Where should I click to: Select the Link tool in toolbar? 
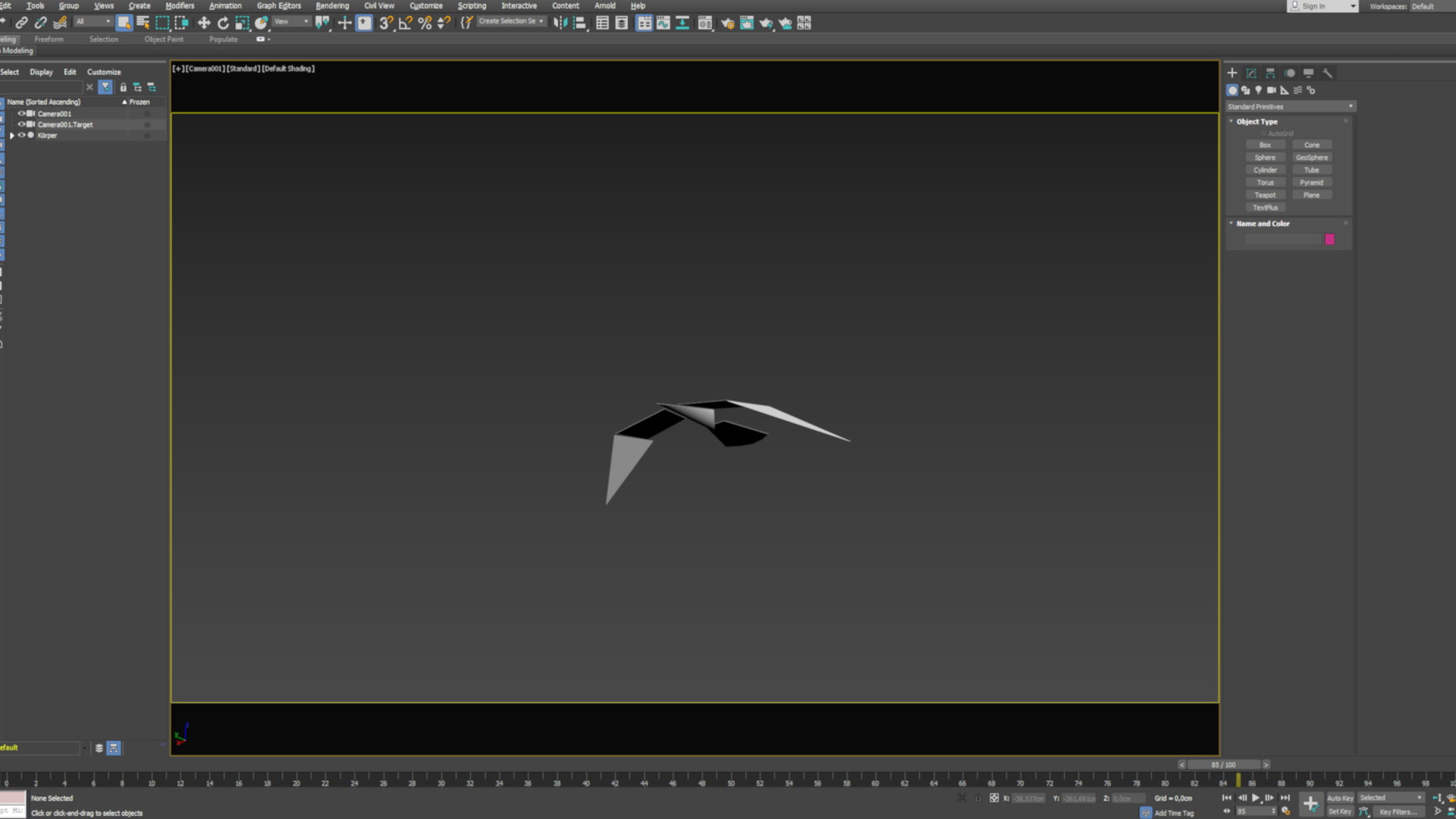pos(21,23)
